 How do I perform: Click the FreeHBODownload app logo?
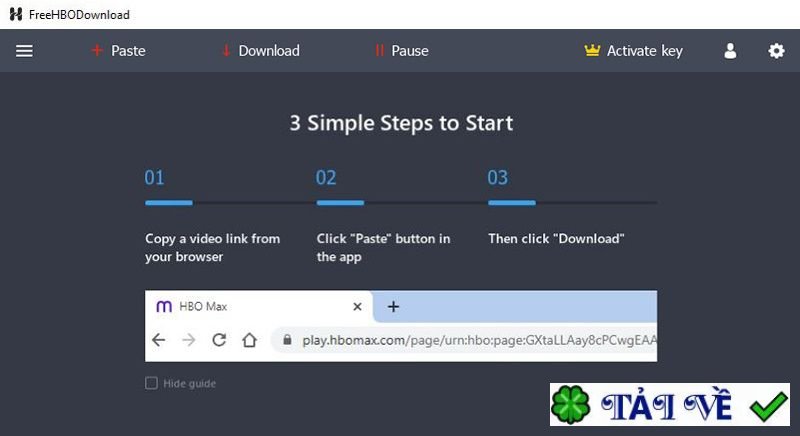pyautogui.click(x=16, y=14)
